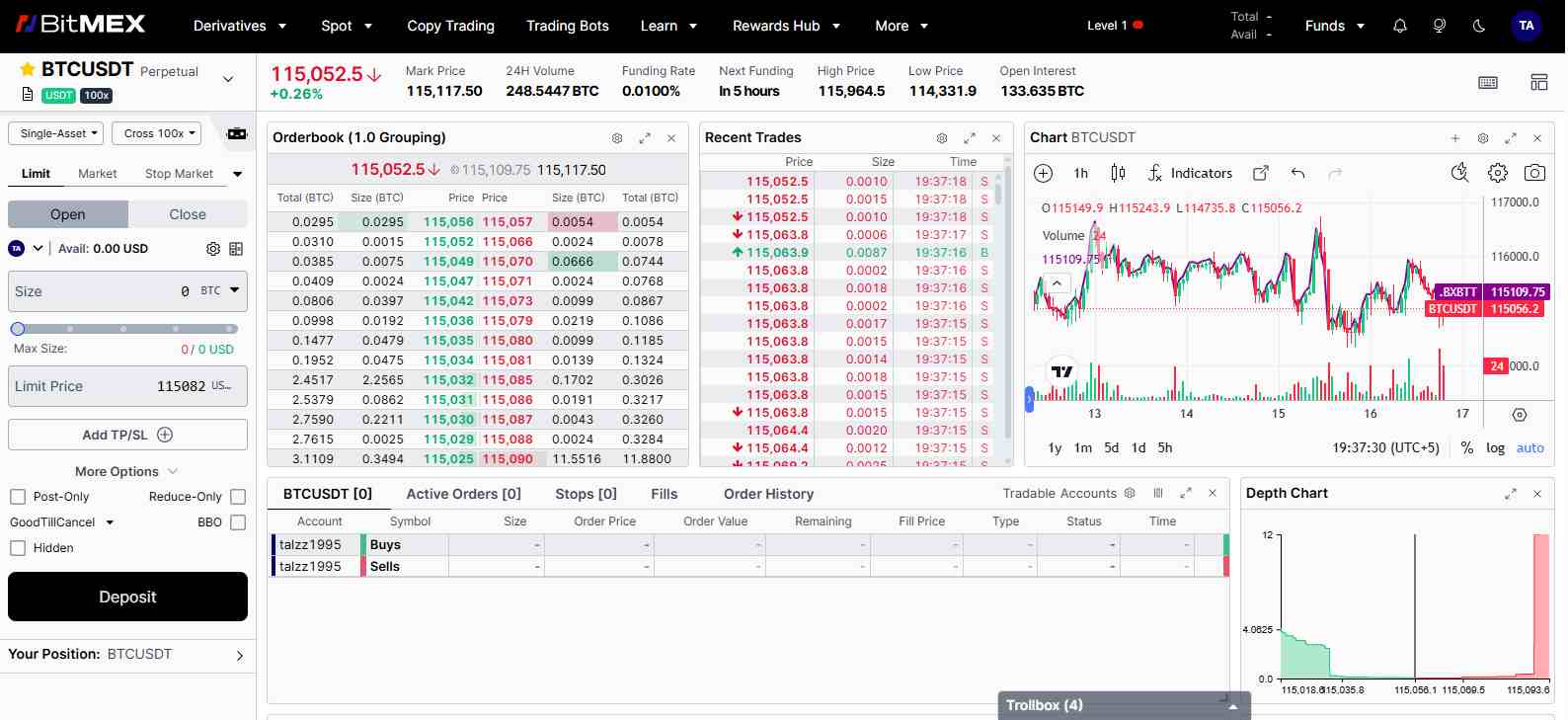Take chart snapshot with camera icon
1568x720 pixels.
1534,173
